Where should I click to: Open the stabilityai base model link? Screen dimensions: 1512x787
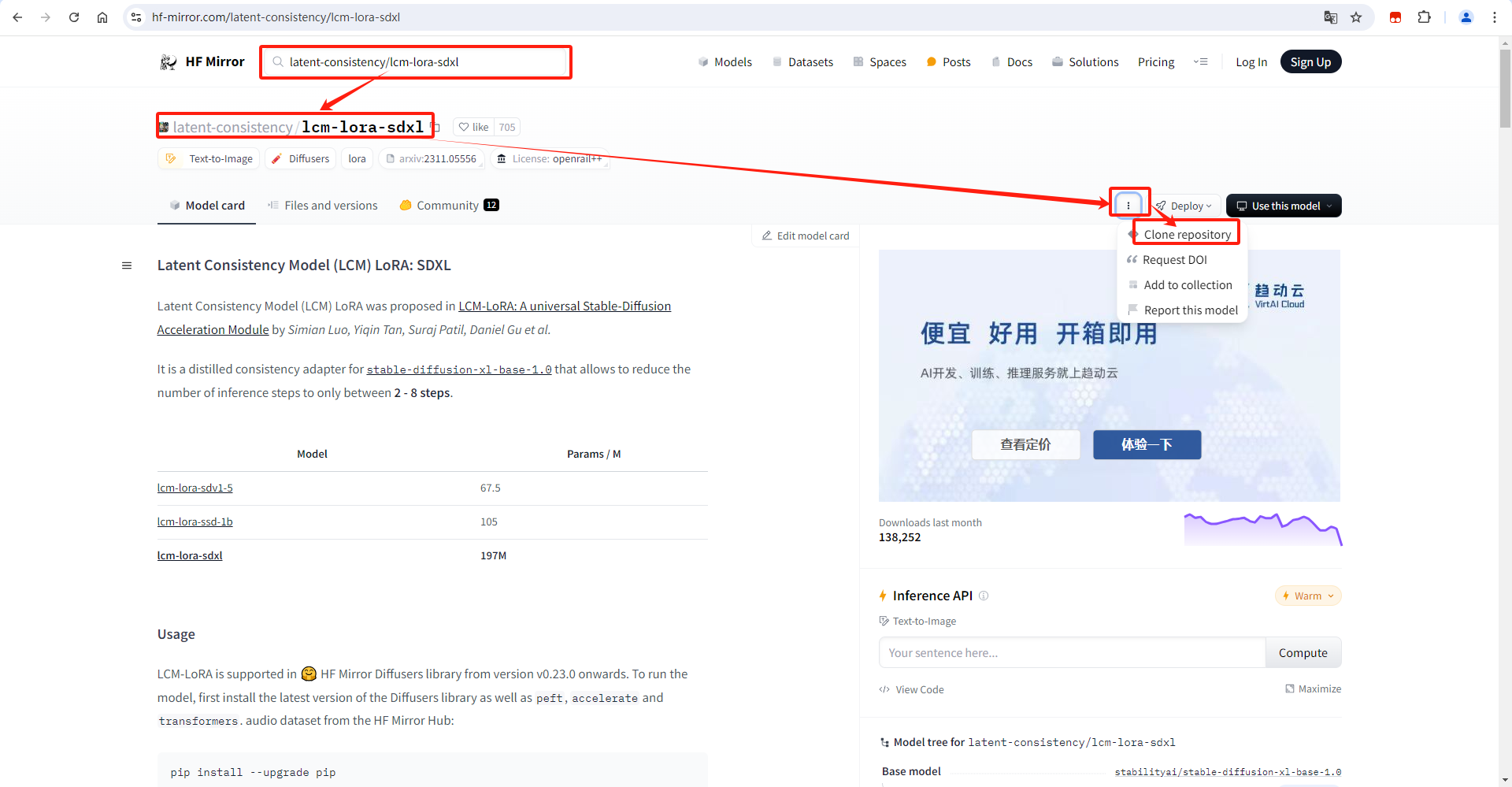click(x=1228, y=772)
